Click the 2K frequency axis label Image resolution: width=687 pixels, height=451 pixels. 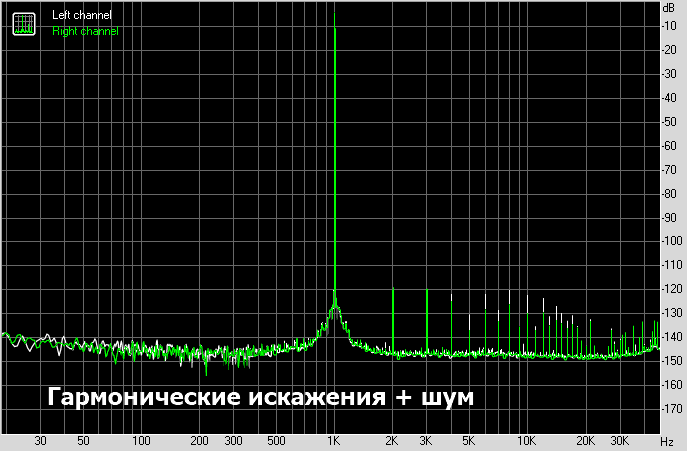click(393, 441)
